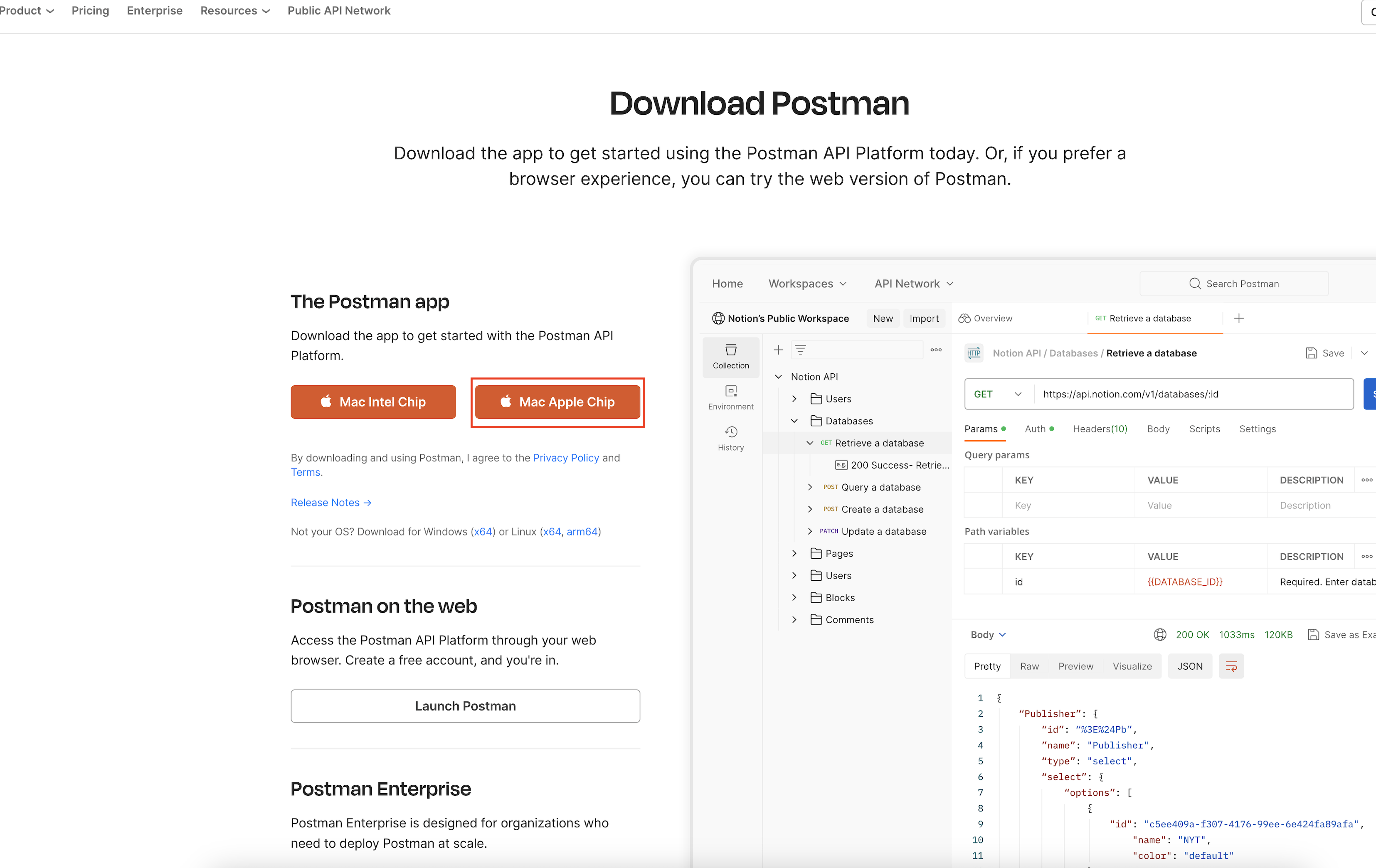Open the API Network dropdown
Viewport: 1376px width, 868px height.
click(913, 284)
